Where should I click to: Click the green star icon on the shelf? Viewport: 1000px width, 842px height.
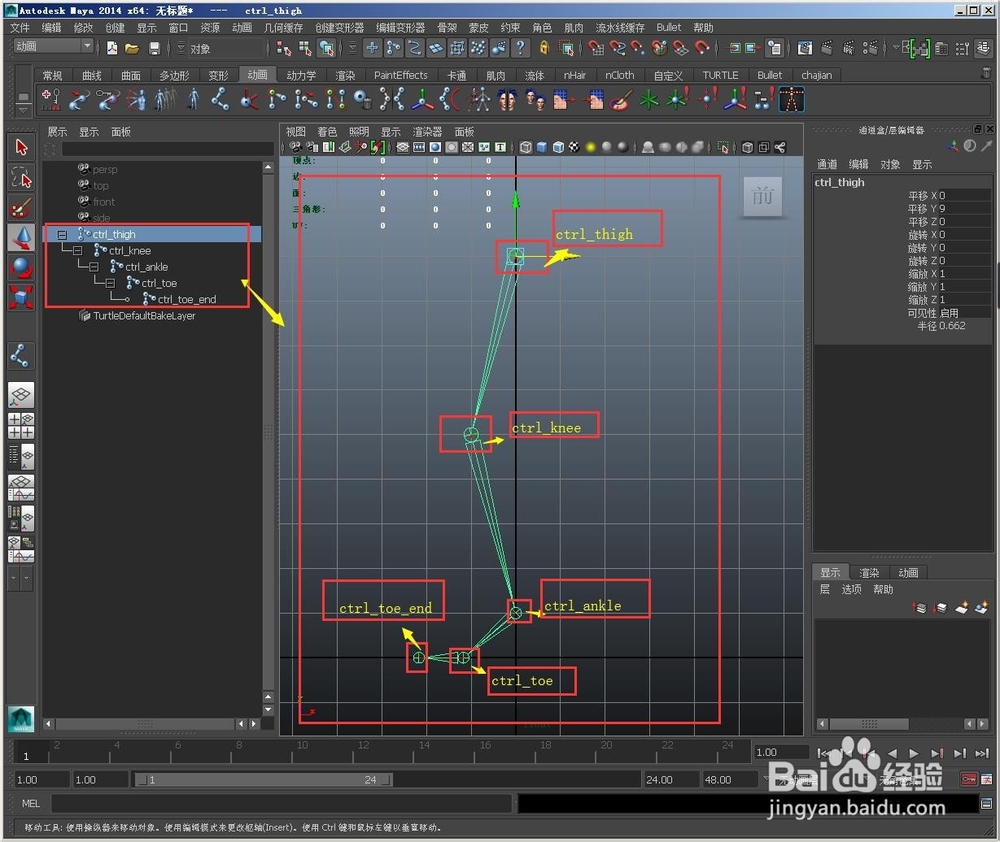(x=649, y=100)
